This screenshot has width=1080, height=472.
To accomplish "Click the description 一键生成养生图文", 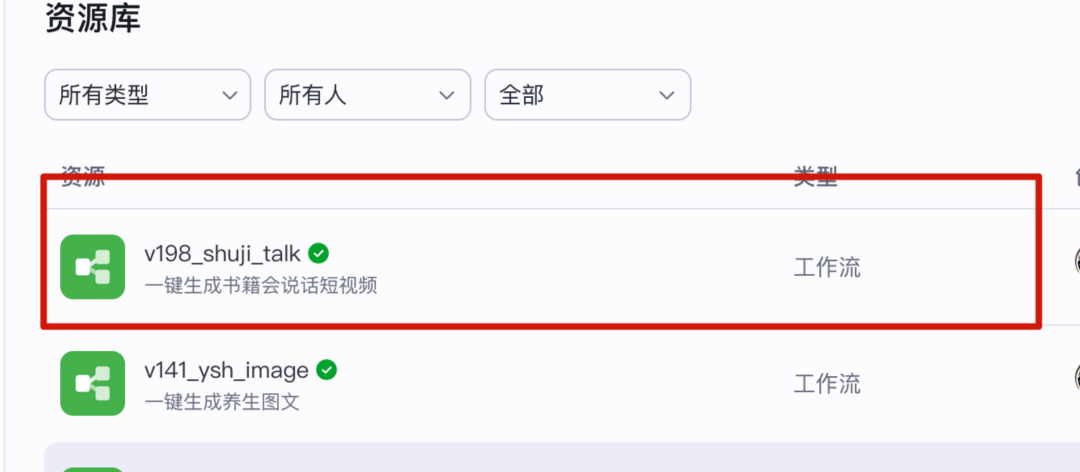I will pyautogui.click(x=222, y=402).
